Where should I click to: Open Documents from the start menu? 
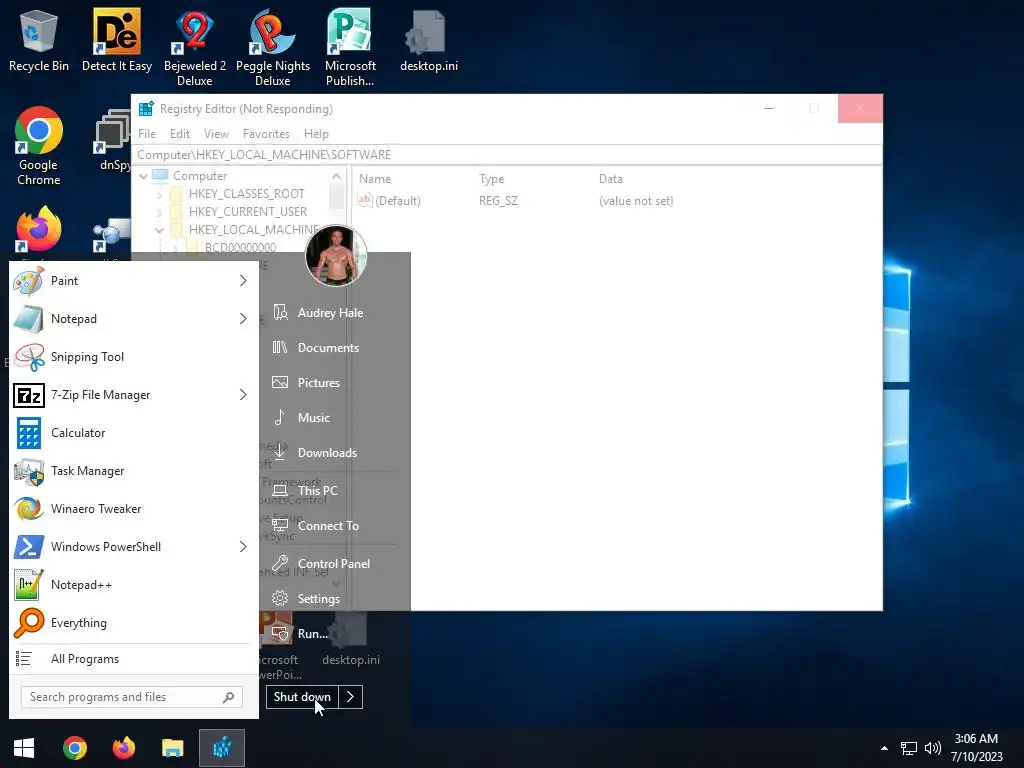pos(328,348)
